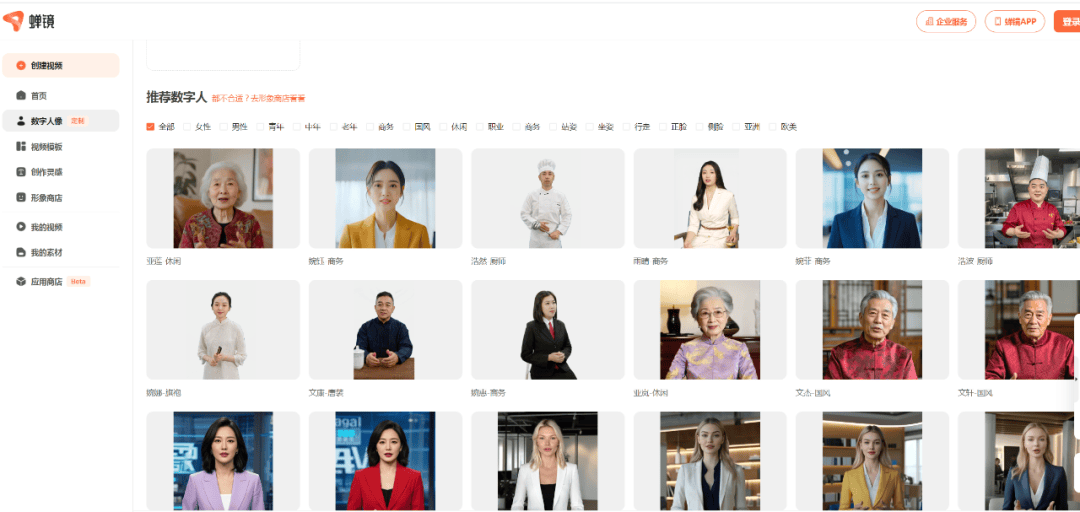Image resolution: width=1080 pixels, height=512 pixels.
Task: Click the 企业服务 button
Action: coord(946,21)
